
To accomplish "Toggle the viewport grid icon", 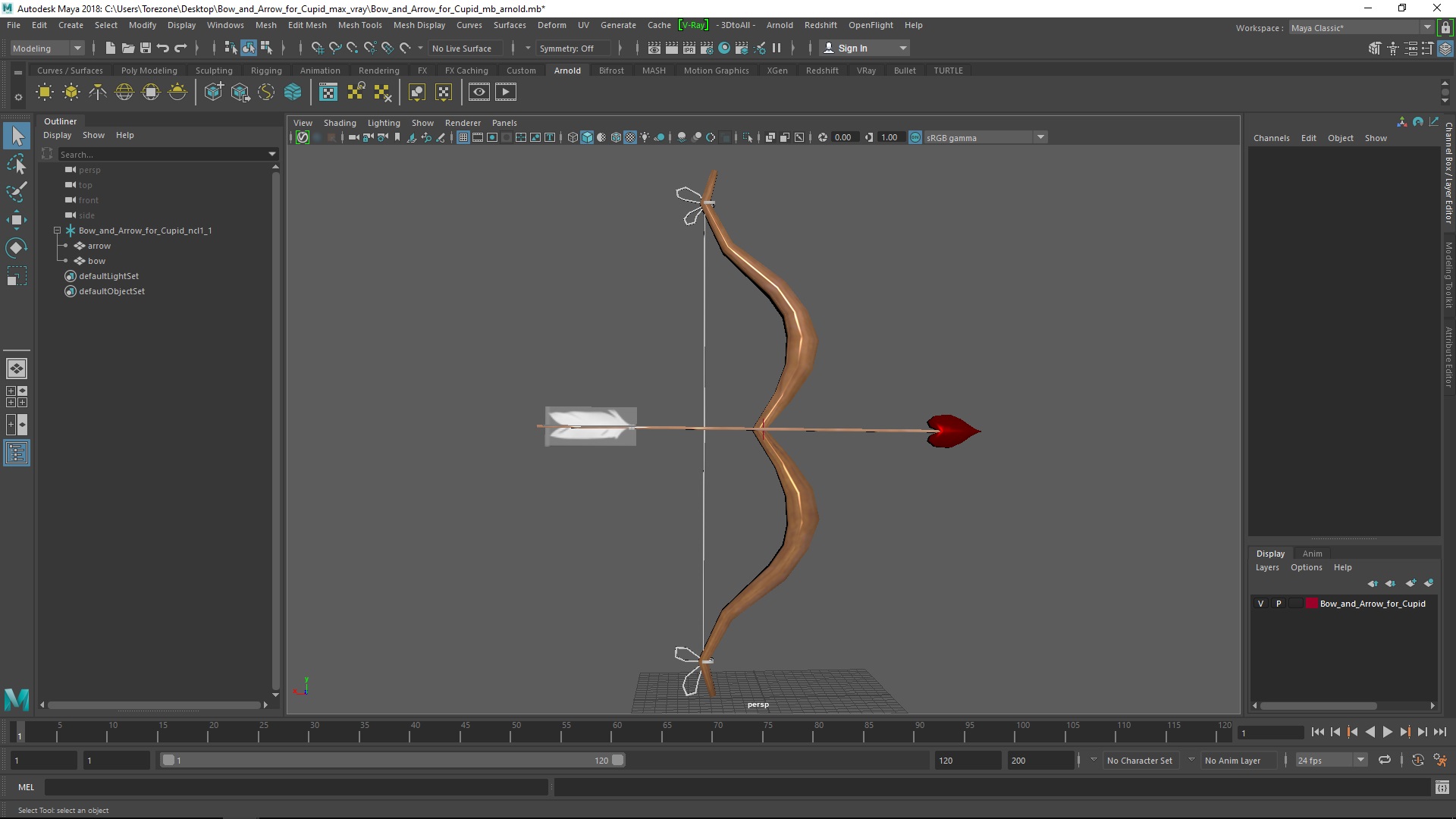I will click(x=463, y=137).
